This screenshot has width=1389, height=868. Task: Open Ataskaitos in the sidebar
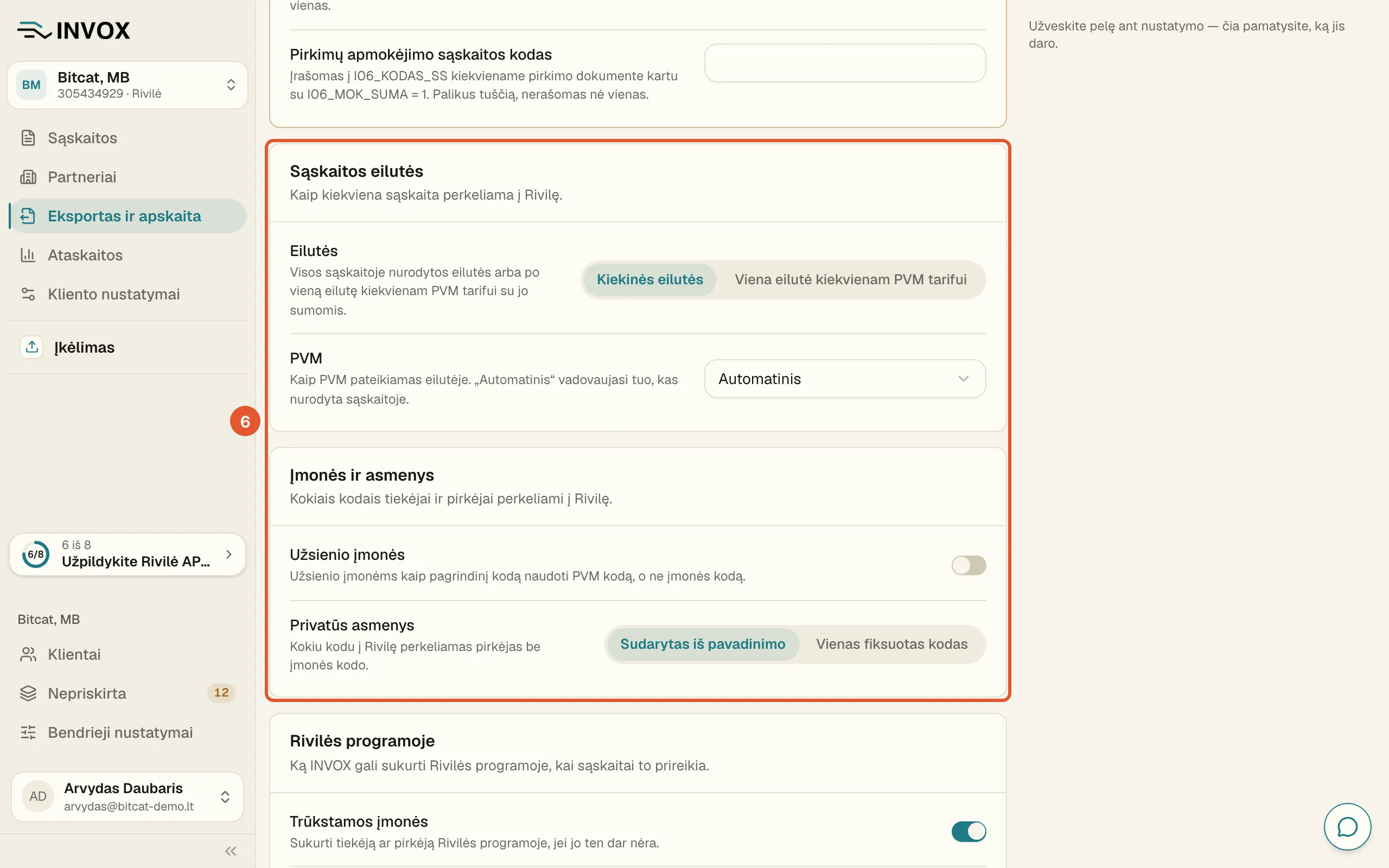tap(128, 255)
